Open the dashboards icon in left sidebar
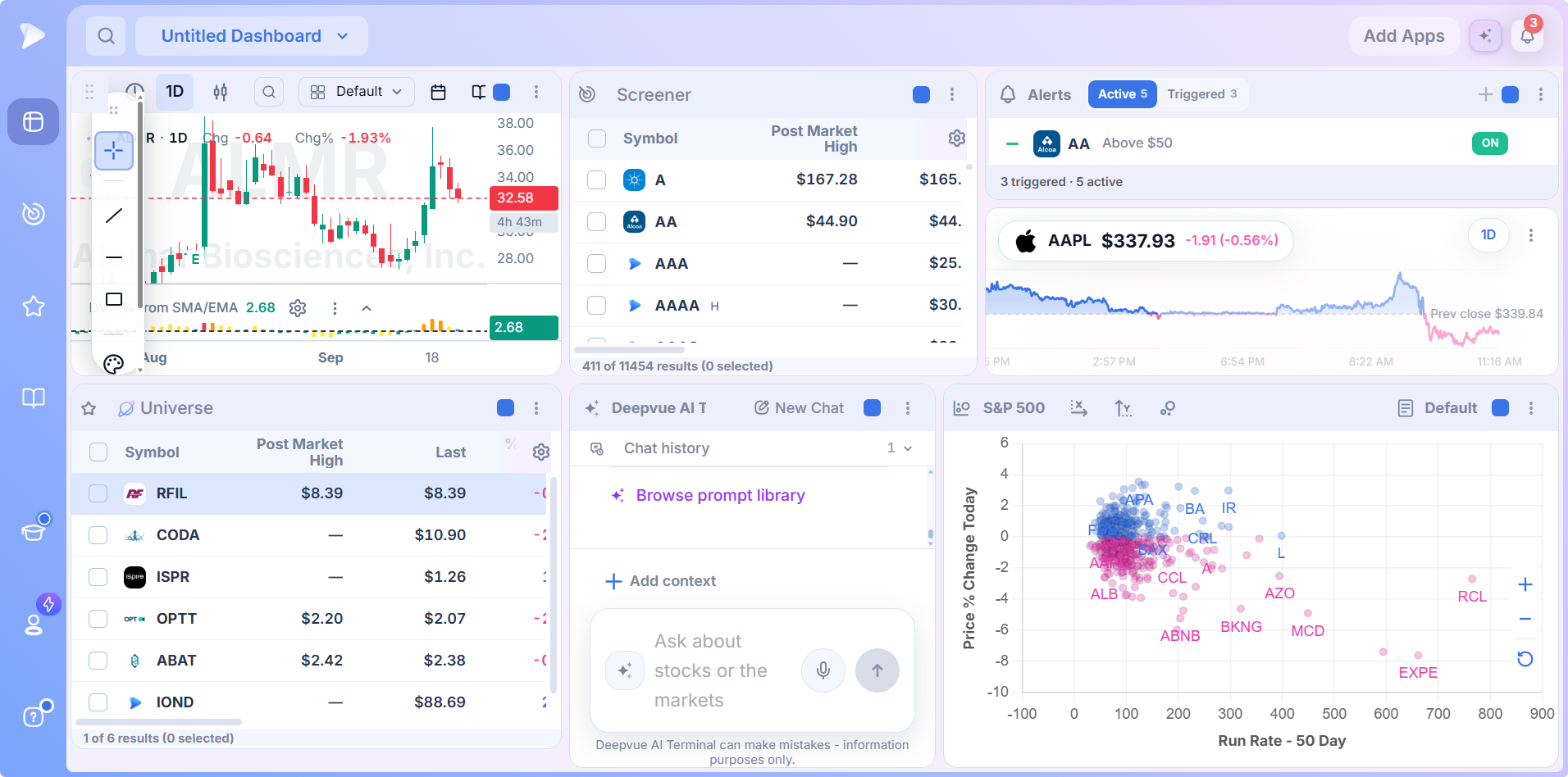 pos(33,122)
